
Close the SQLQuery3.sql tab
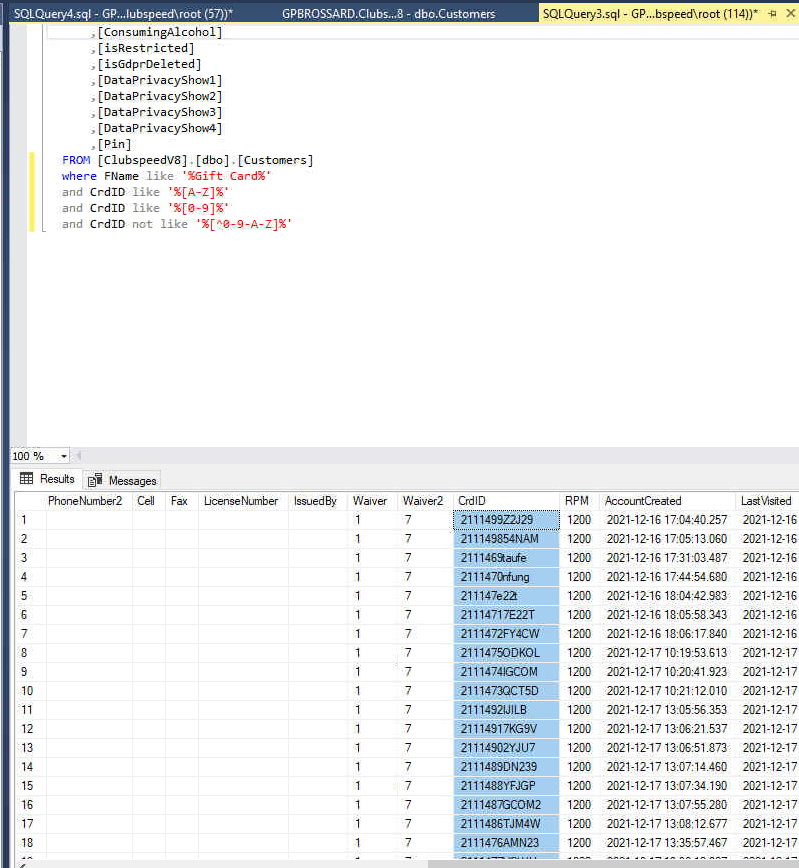pos(791,13)
